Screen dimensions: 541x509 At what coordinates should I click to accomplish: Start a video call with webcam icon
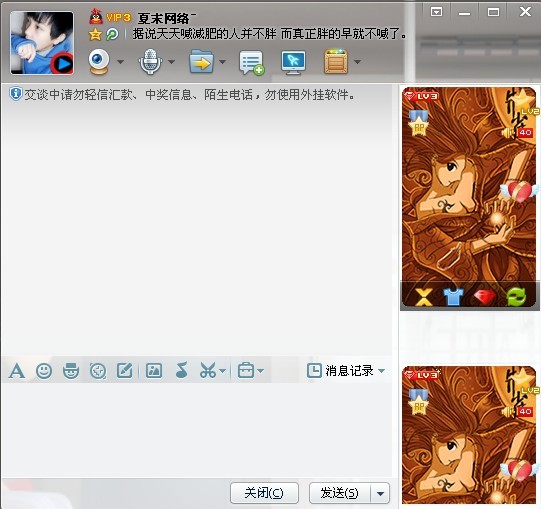99,62
